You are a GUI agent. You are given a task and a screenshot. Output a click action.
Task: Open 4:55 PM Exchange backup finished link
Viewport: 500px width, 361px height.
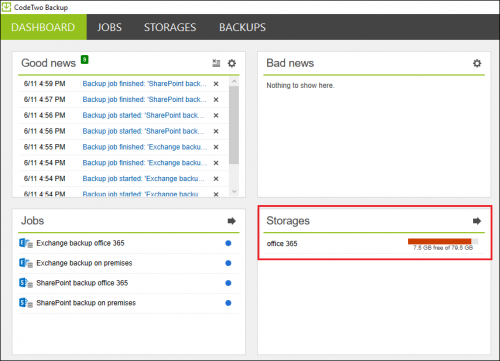[x=145, y=147]
